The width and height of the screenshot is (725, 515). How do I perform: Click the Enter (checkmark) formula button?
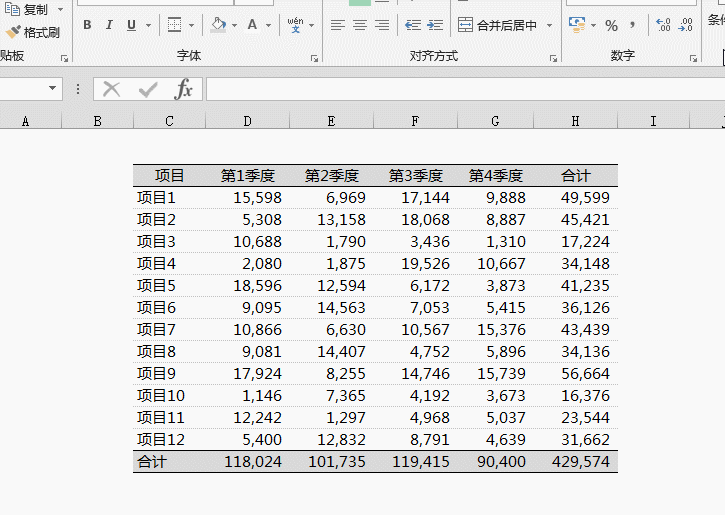[x=148, y=89]
